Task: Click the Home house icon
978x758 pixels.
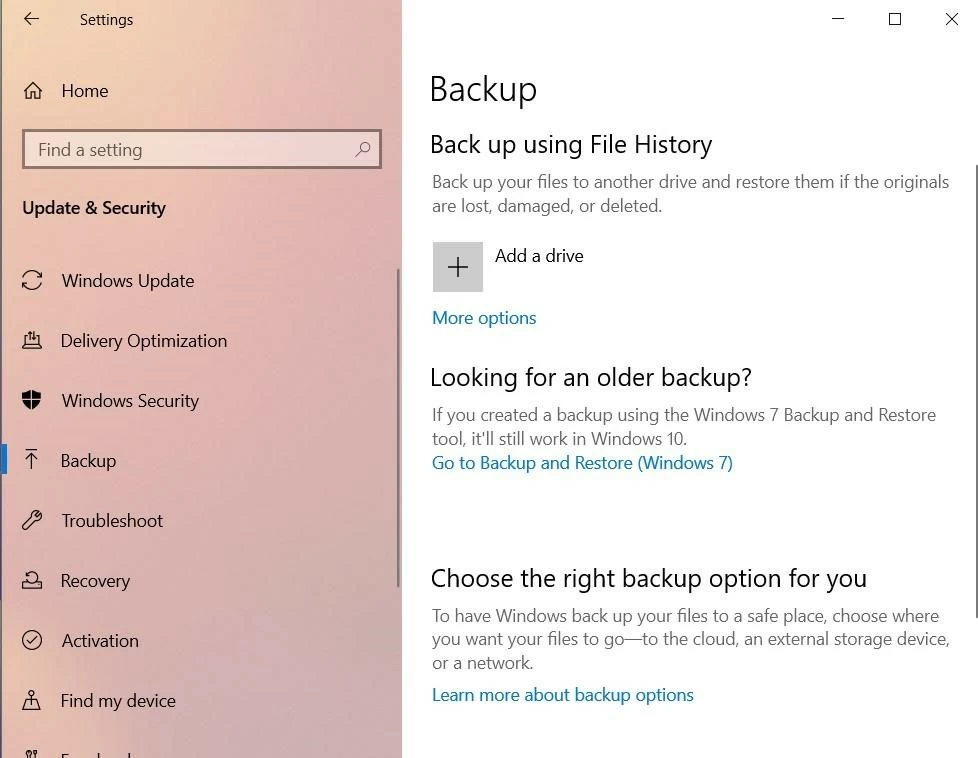Action: pyautogui.click(x=33, y=91)
